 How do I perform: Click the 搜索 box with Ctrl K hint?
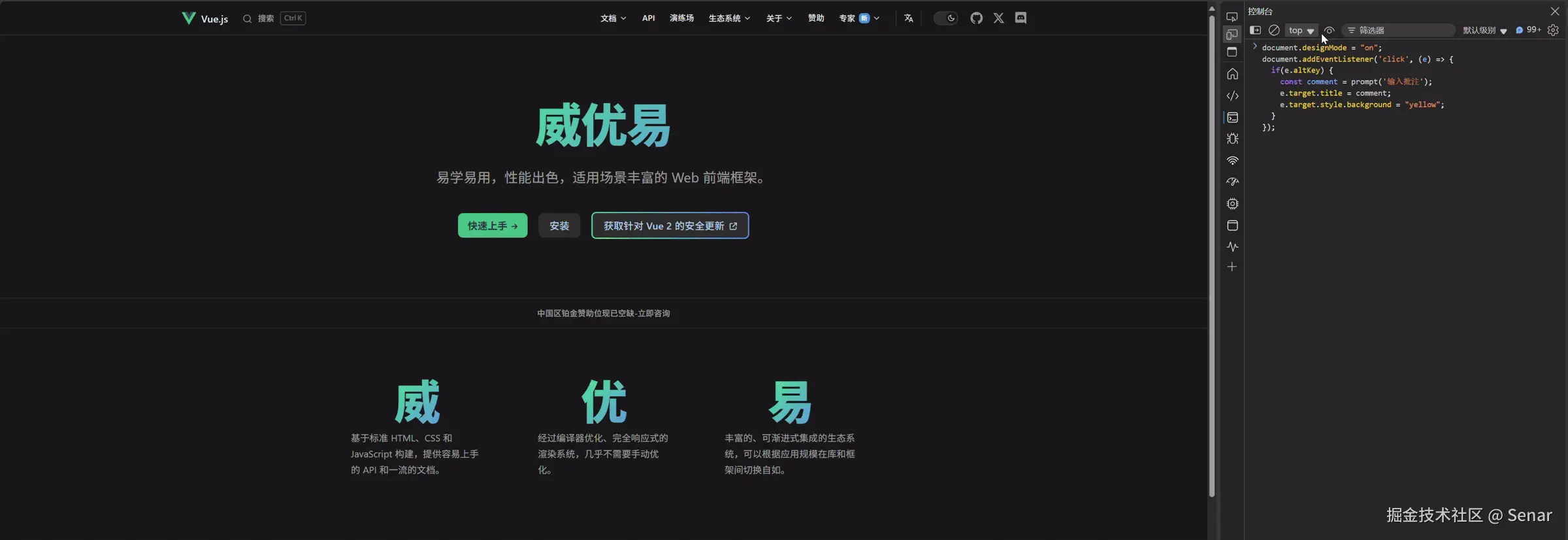pos(274,18)
